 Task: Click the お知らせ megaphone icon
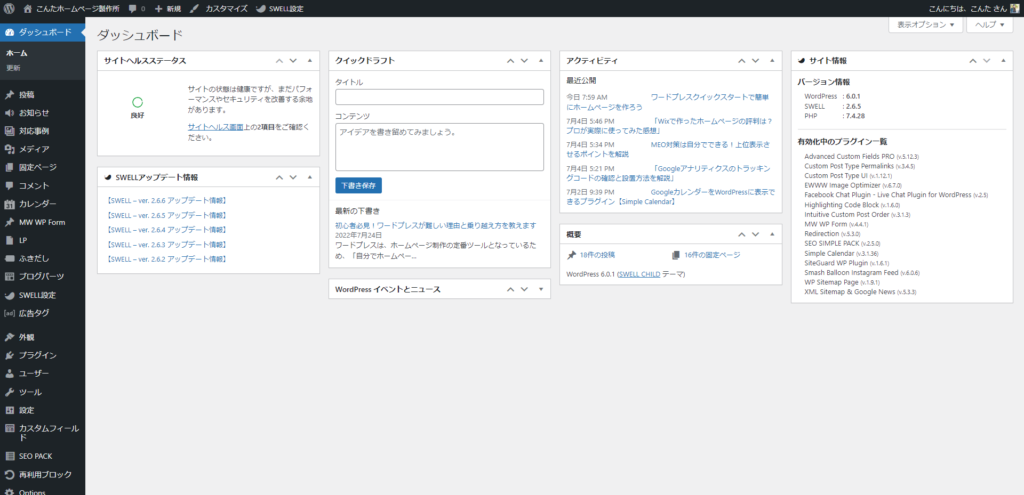pos(10,113)
